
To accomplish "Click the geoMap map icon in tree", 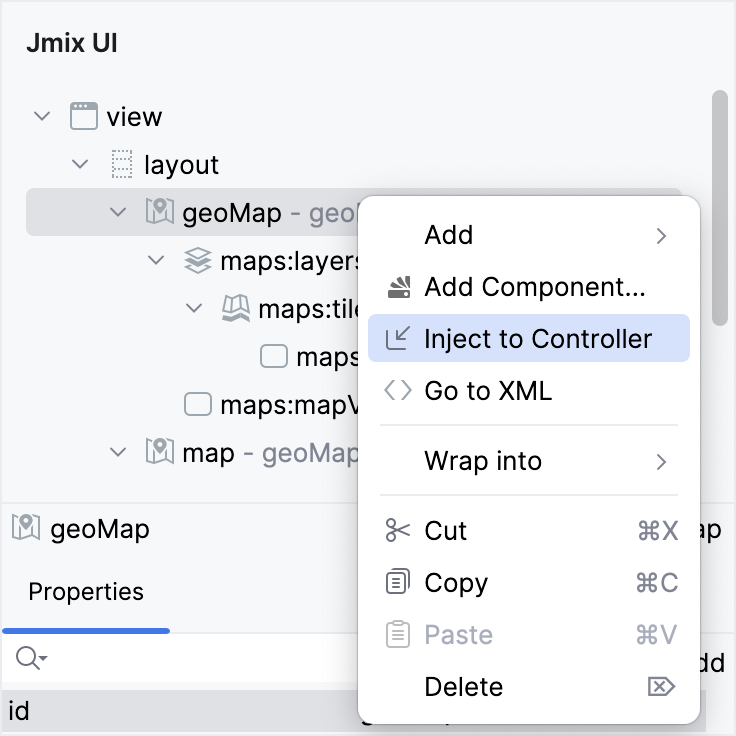I will coord(159,212).
